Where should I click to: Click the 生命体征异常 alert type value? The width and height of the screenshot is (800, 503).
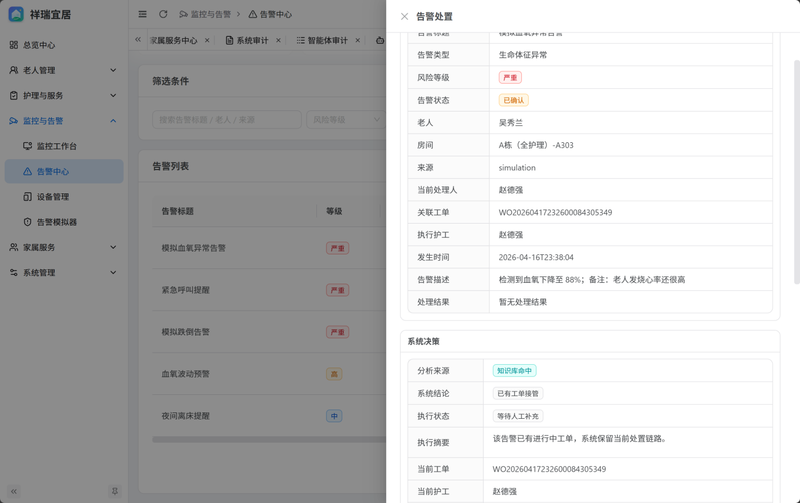pyautogui.click(x=522, y=55)
